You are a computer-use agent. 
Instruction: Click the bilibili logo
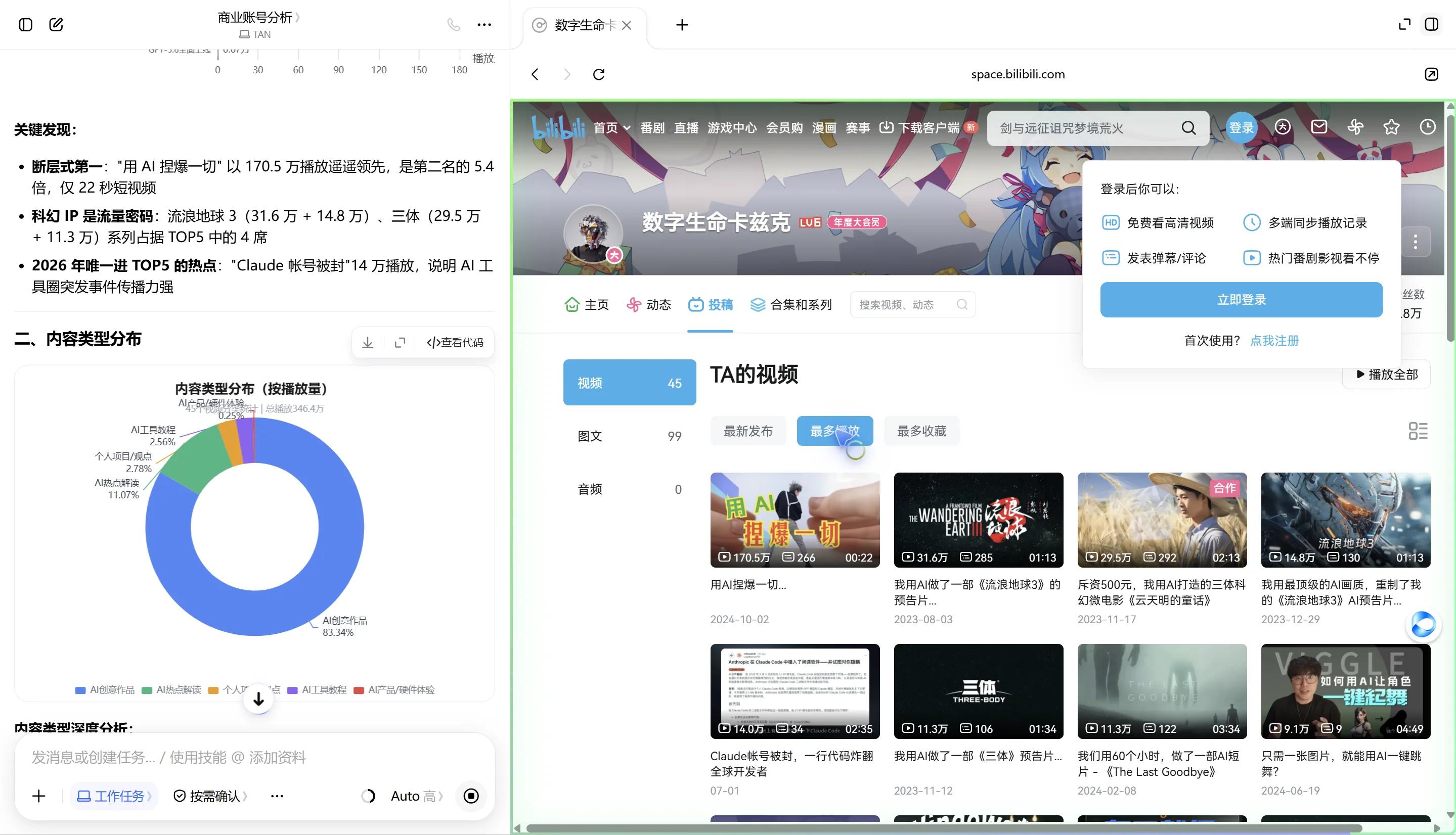pyautogui.click(x=558, y=127)
